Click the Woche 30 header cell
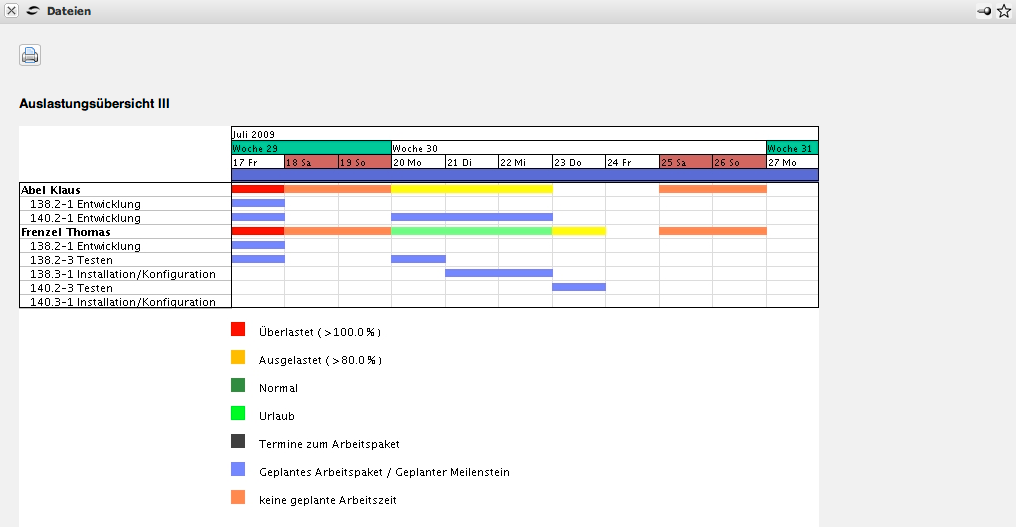 coord(578,147)
